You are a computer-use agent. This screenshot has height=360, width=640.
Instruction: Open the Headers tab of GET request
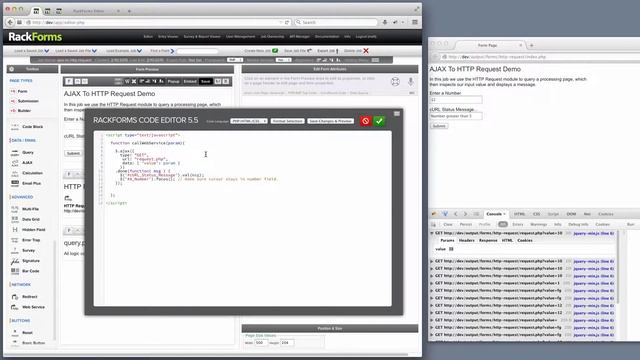pos(466,240)
